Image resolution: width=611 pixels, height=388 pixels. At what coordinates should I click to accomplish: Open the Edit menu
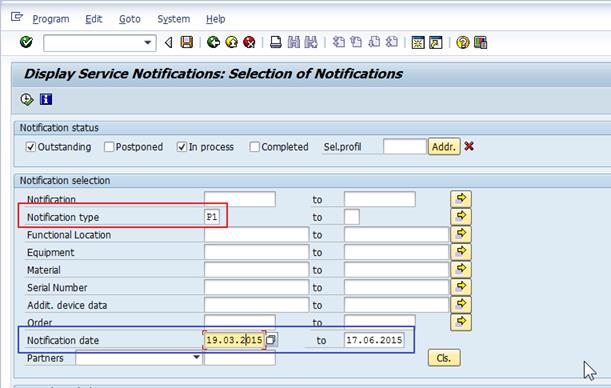(94, 19)
